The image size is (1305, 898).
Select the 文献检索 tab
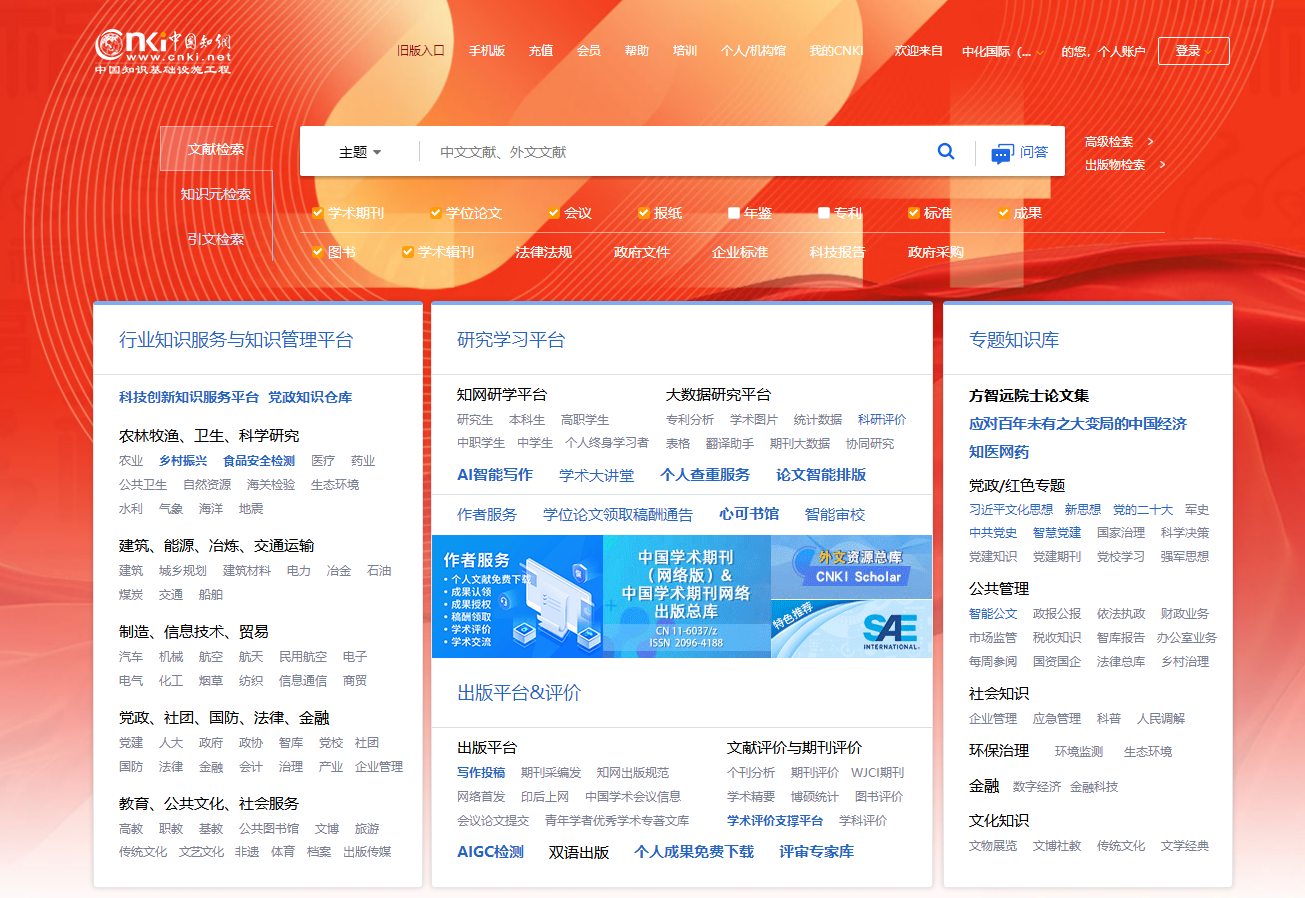216,149
